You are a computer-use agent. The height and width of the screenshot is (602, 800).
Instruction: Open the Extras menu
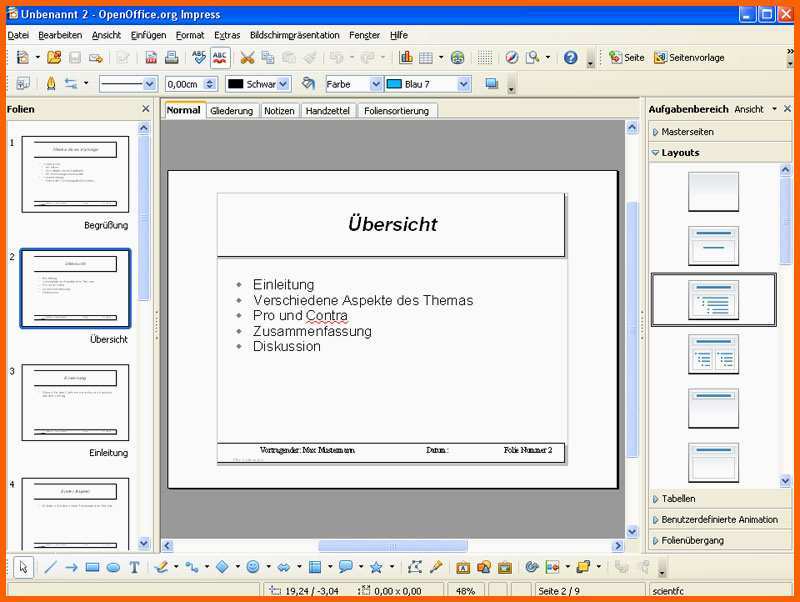[227, 35]
